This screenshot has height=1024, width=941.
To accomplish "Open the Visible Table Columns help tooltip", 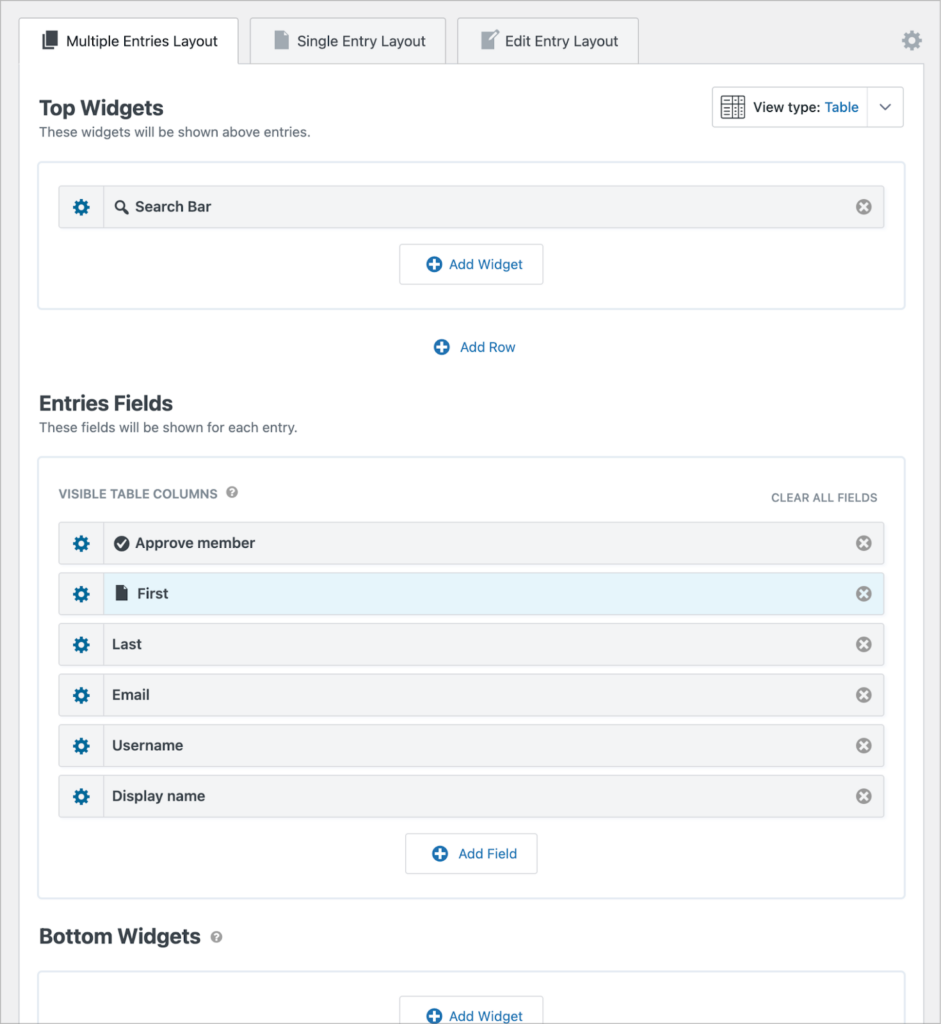I will [232, 493].
